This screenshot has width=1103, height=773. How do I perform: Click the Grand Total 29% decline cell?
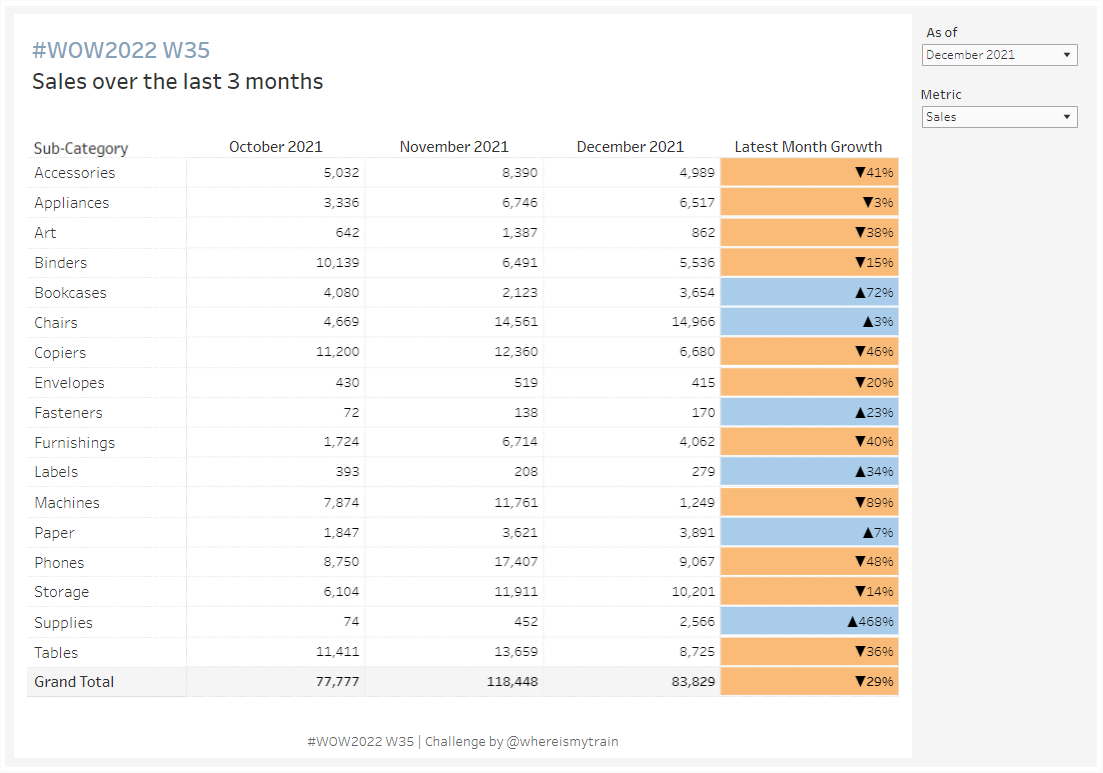[x=809, y=682]
